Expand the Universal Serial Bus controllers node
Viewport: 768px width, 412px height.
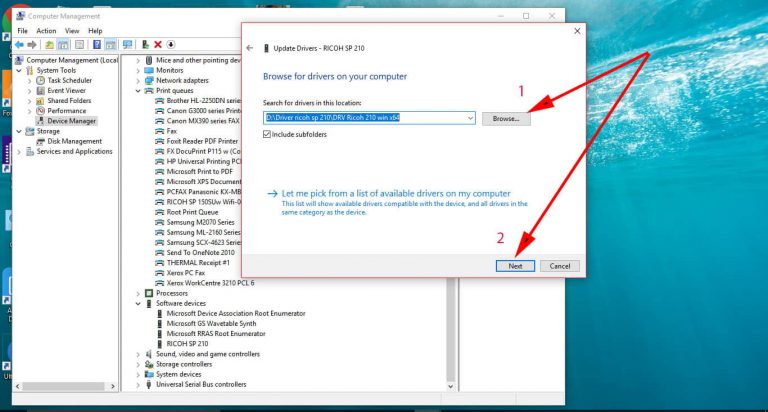pos(138,384)
